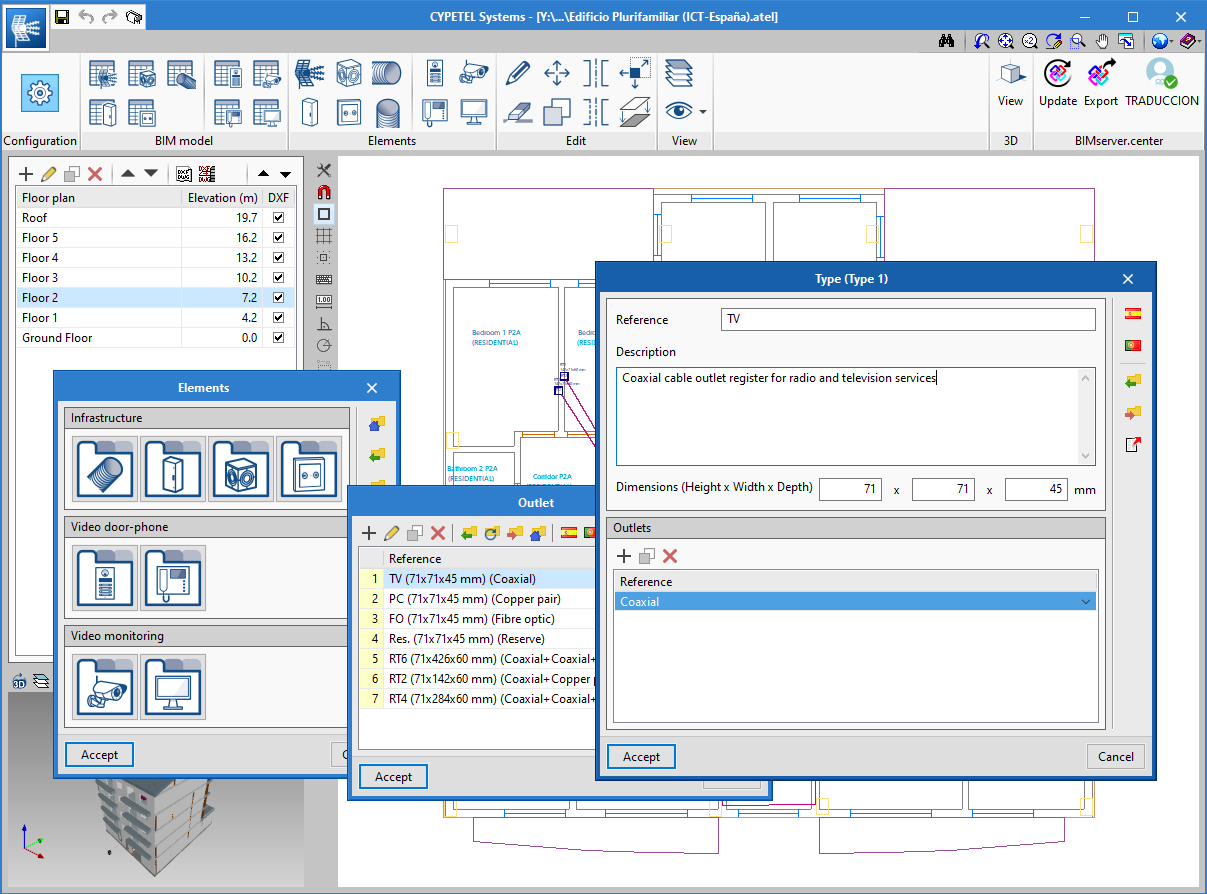This screenshot has width=1207, height=894.
Task: Toggle DXF checkbox for Floor 3
Action: (278, 278)
